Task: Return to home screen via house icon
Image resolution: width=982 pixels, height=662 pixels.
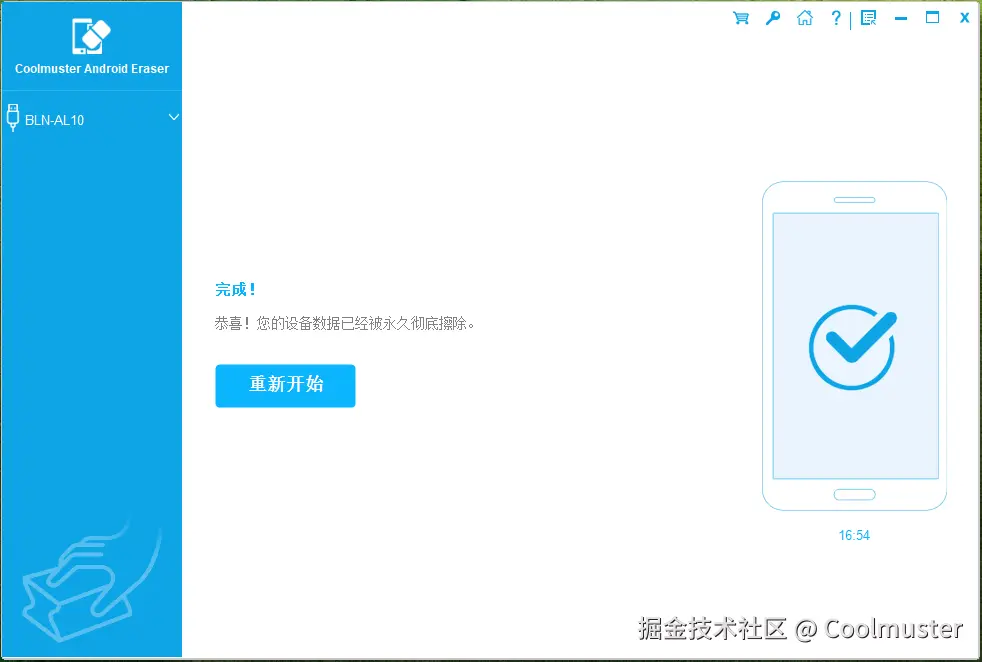Action: (804, 17)
